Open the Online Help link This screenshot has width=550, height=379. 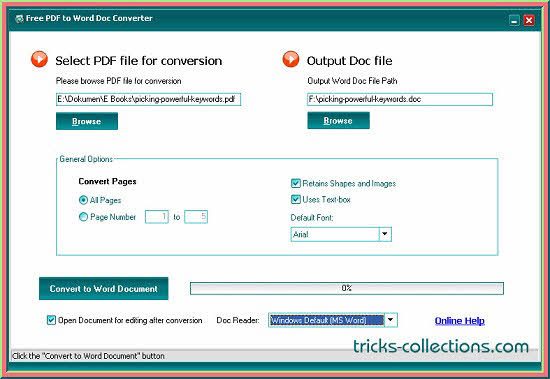click(x=460, y=321)
